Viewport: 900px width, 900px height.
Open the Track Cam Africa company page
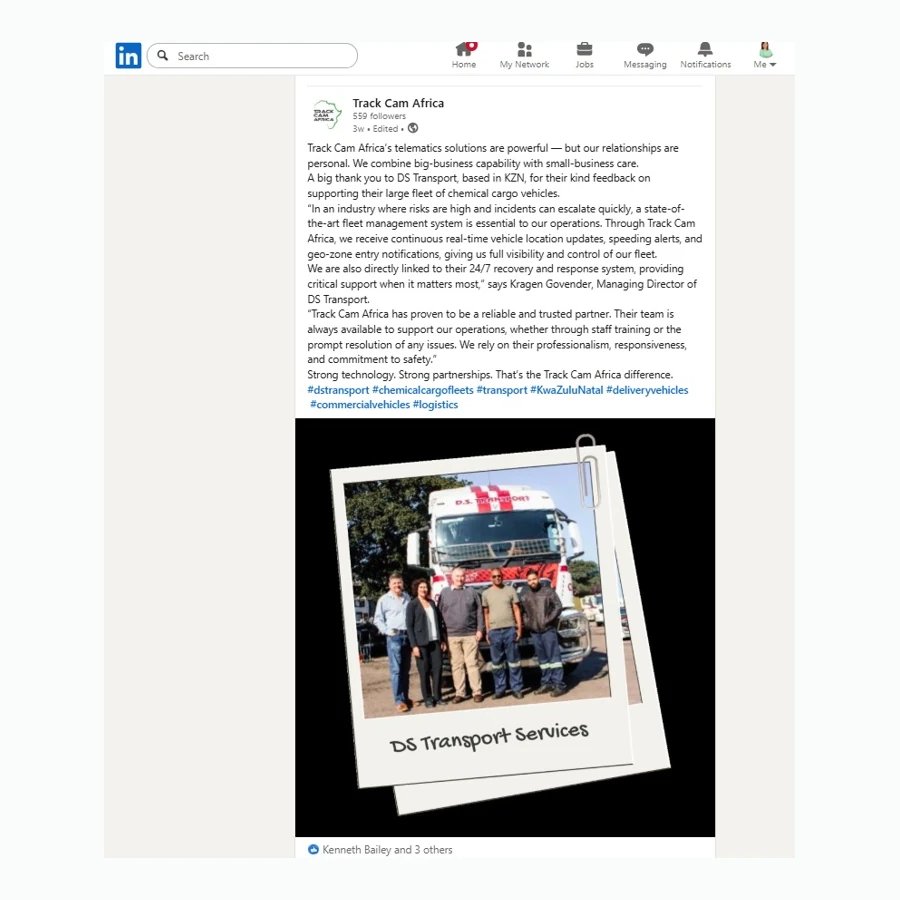[398, 103]
